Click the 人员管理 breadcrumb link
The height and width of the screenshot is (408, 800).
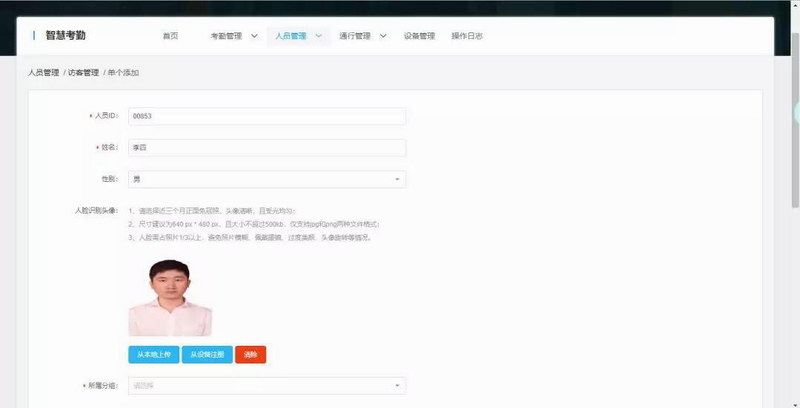pos(44,73)
